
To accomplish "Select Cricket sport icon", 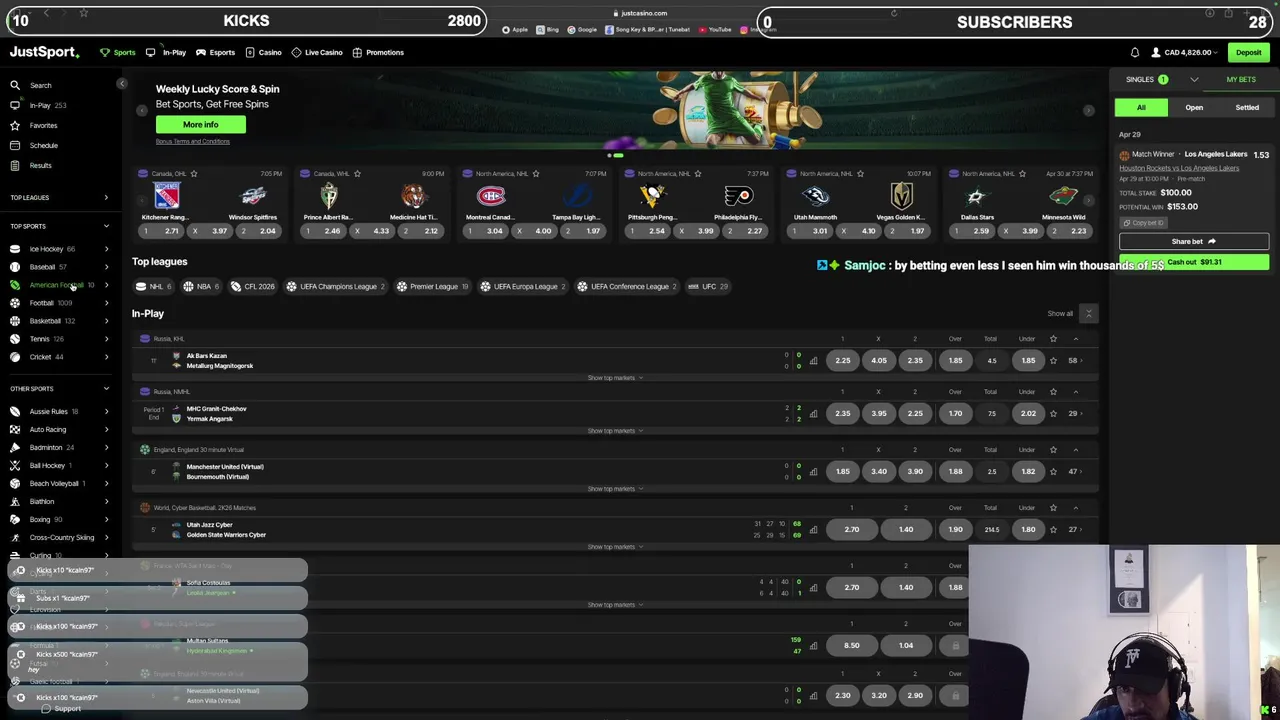I will point(15,357).
